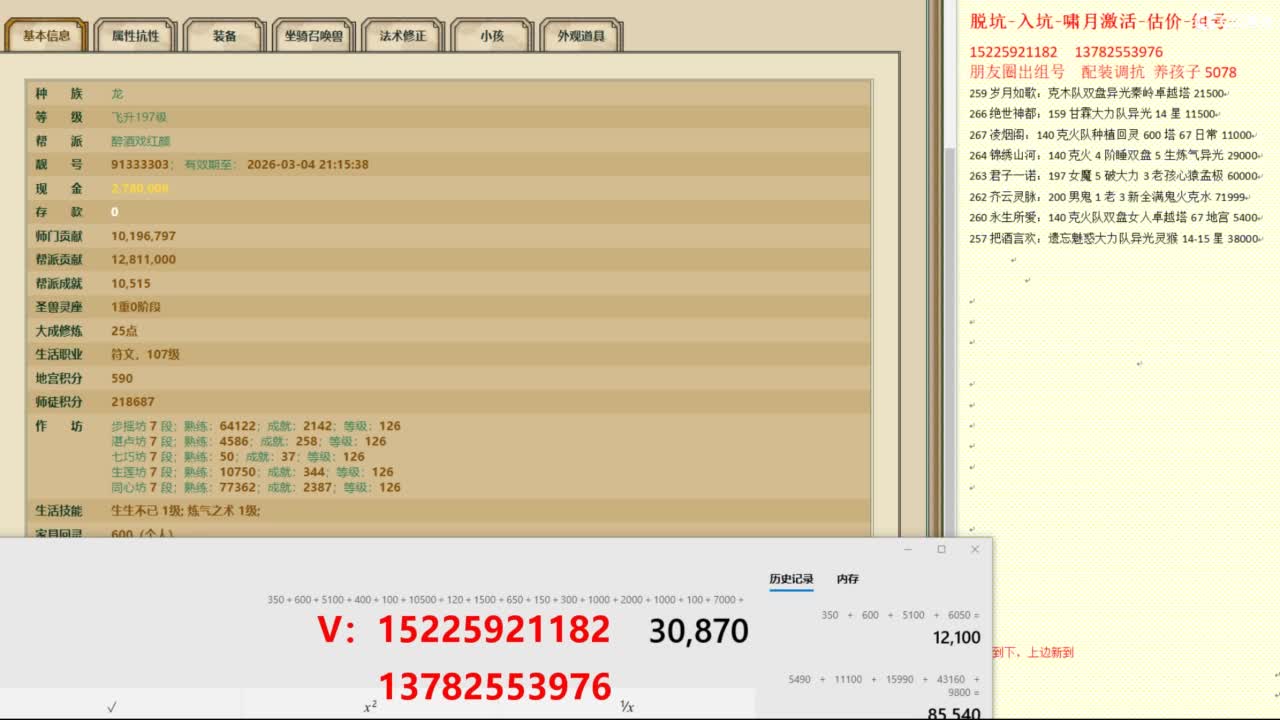Click the 大成修炼 value 25点
The height and width of the screenshot is (720, 1280).
pos(125,331)
